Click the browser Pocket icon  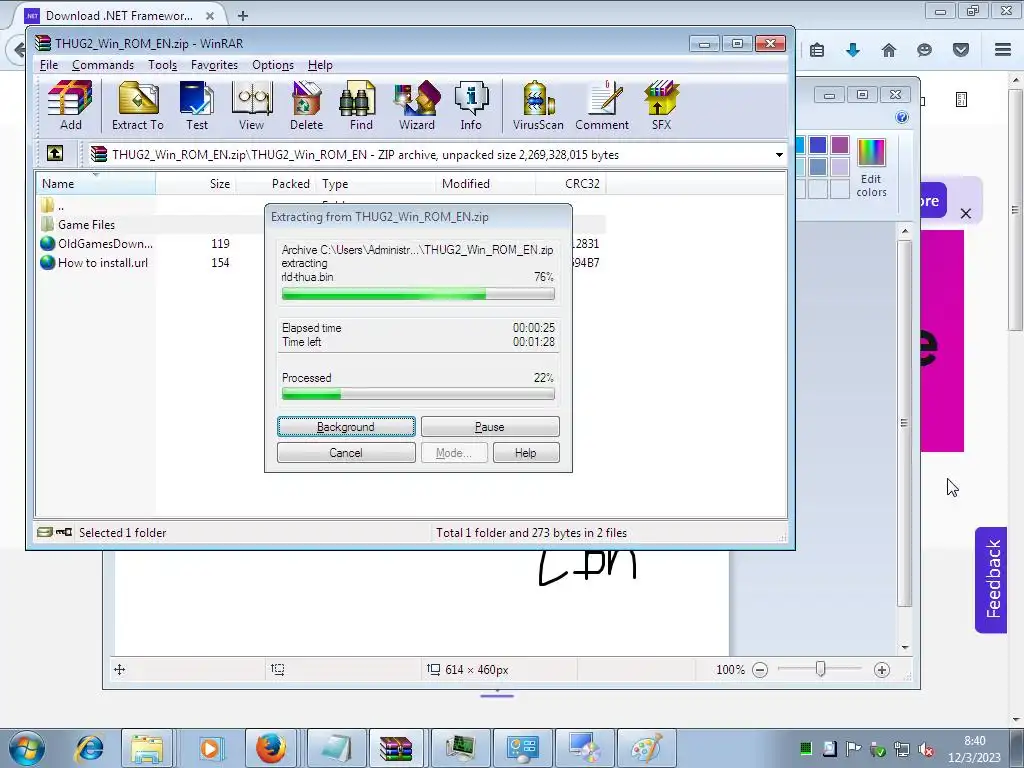961,50
